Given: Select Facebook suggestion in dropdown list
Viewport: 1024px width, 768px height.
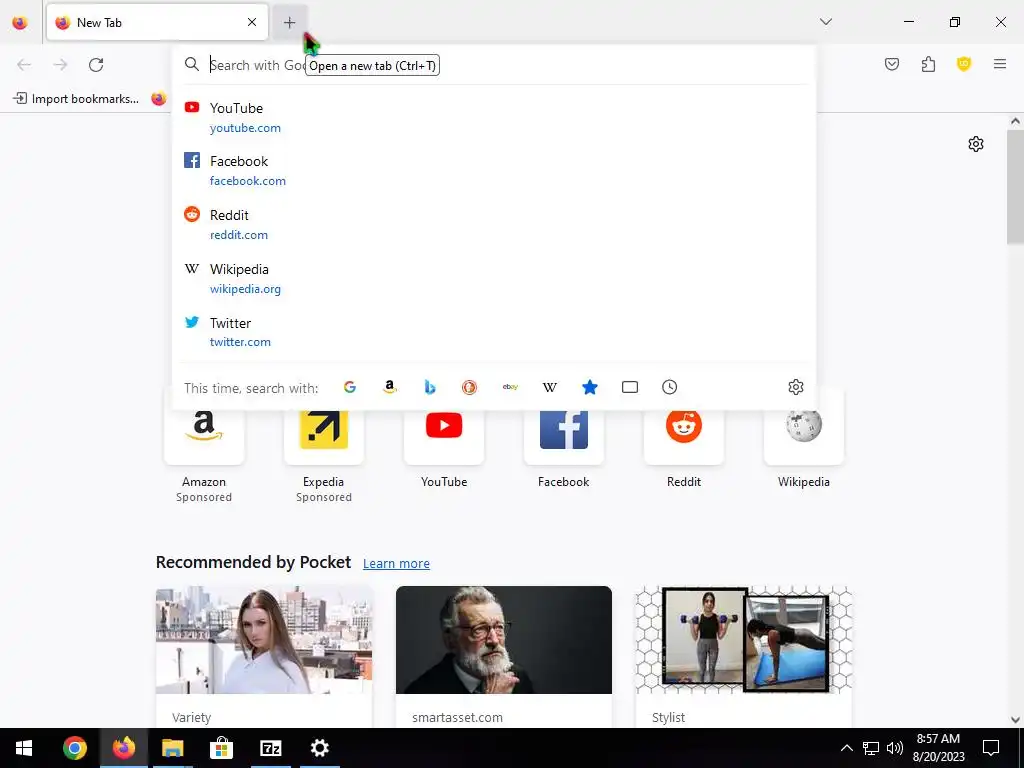Looking at the screenshot, I should coord(494,170).
